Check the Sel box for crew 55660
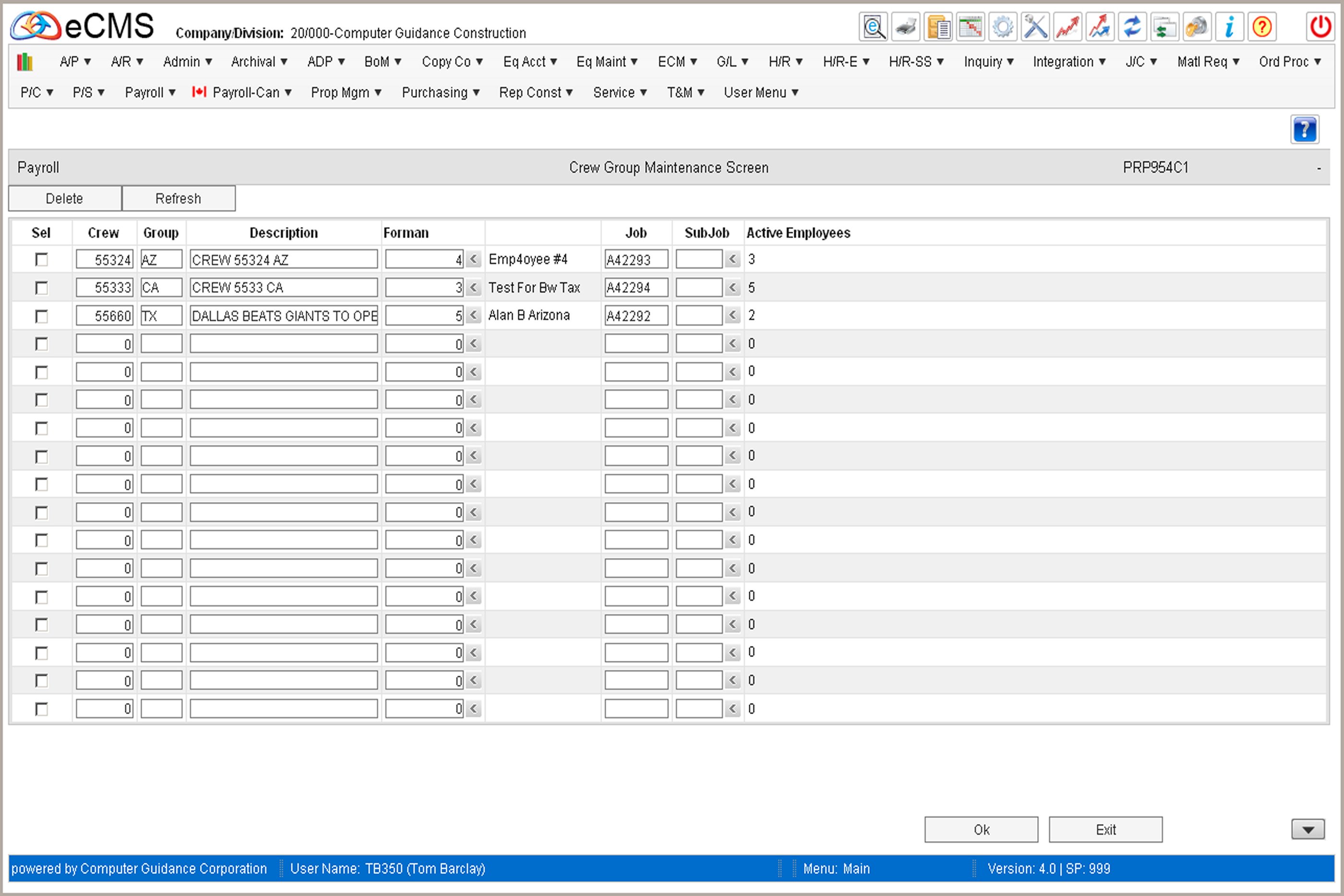1344x896 pixels. pyautogui.click(x=41, y=315)
